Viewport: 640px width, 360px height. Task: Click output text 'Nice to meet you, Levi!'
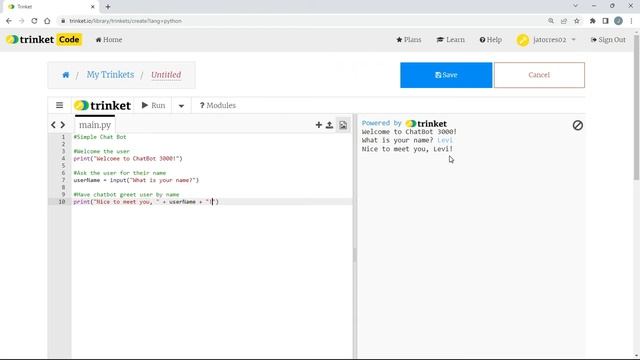coord(407,149)
